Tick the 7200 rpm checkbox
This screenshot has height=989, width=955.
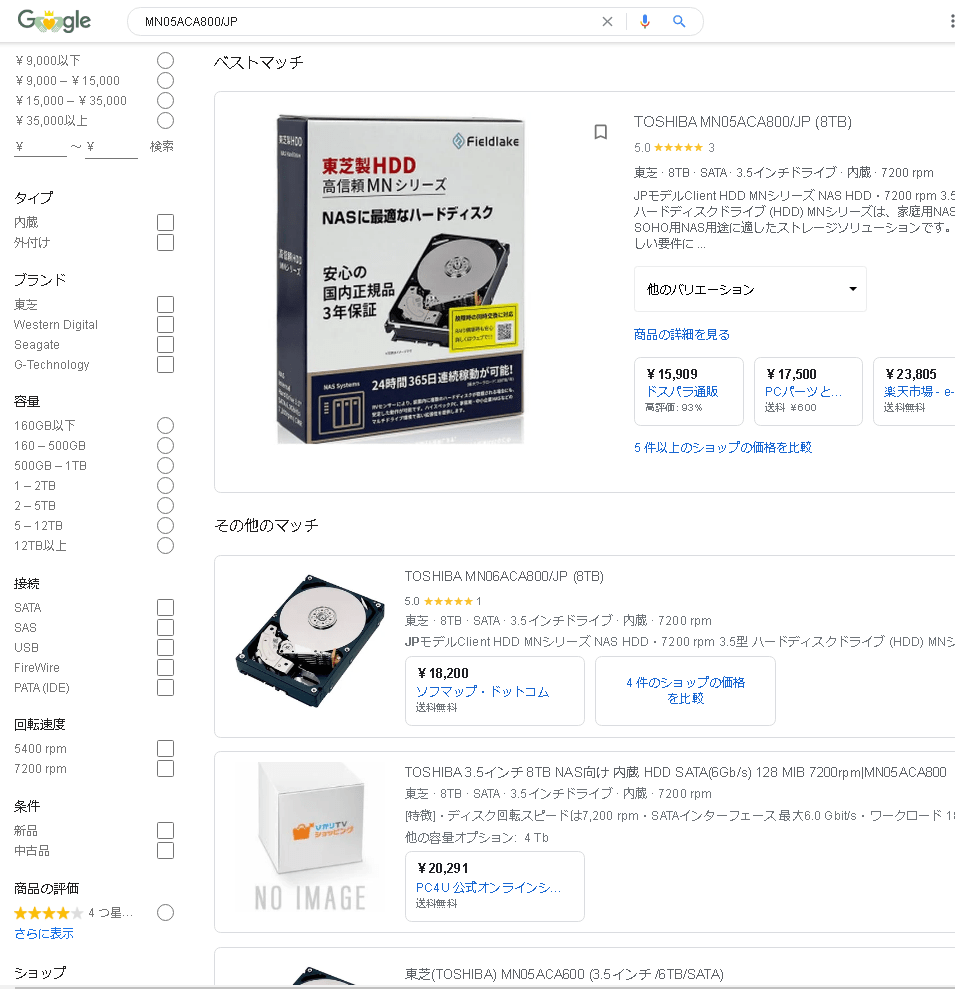165,769
